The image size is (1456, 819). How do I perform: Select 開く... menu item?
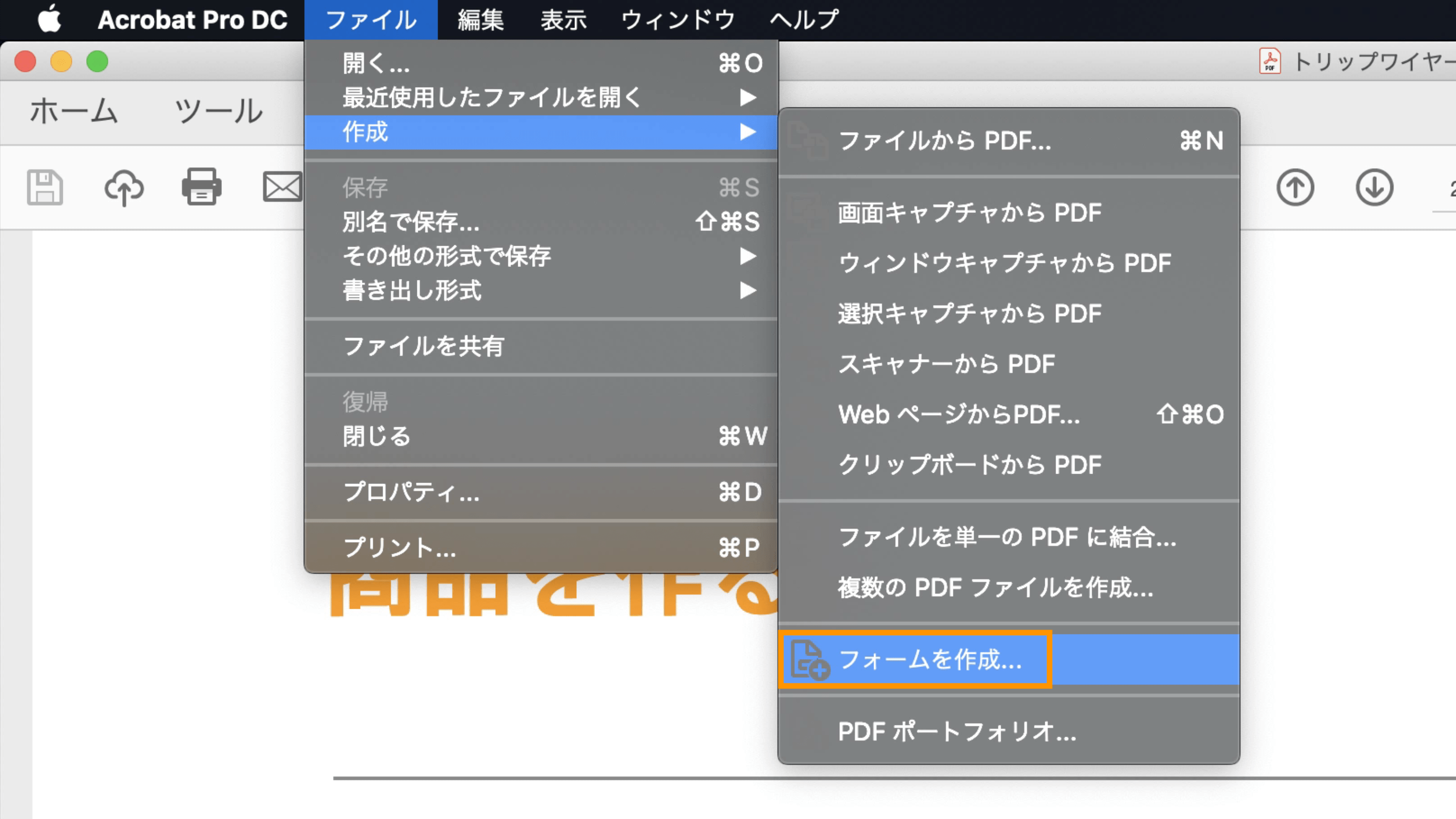pos(541,63)
